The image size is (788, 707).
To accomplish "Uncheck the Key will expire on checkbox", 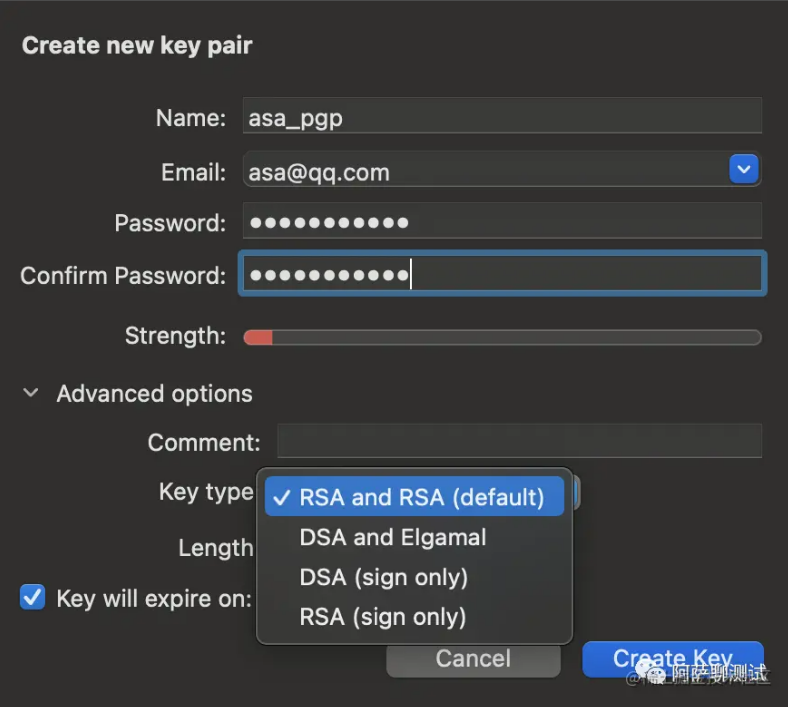I will [33, 598].
